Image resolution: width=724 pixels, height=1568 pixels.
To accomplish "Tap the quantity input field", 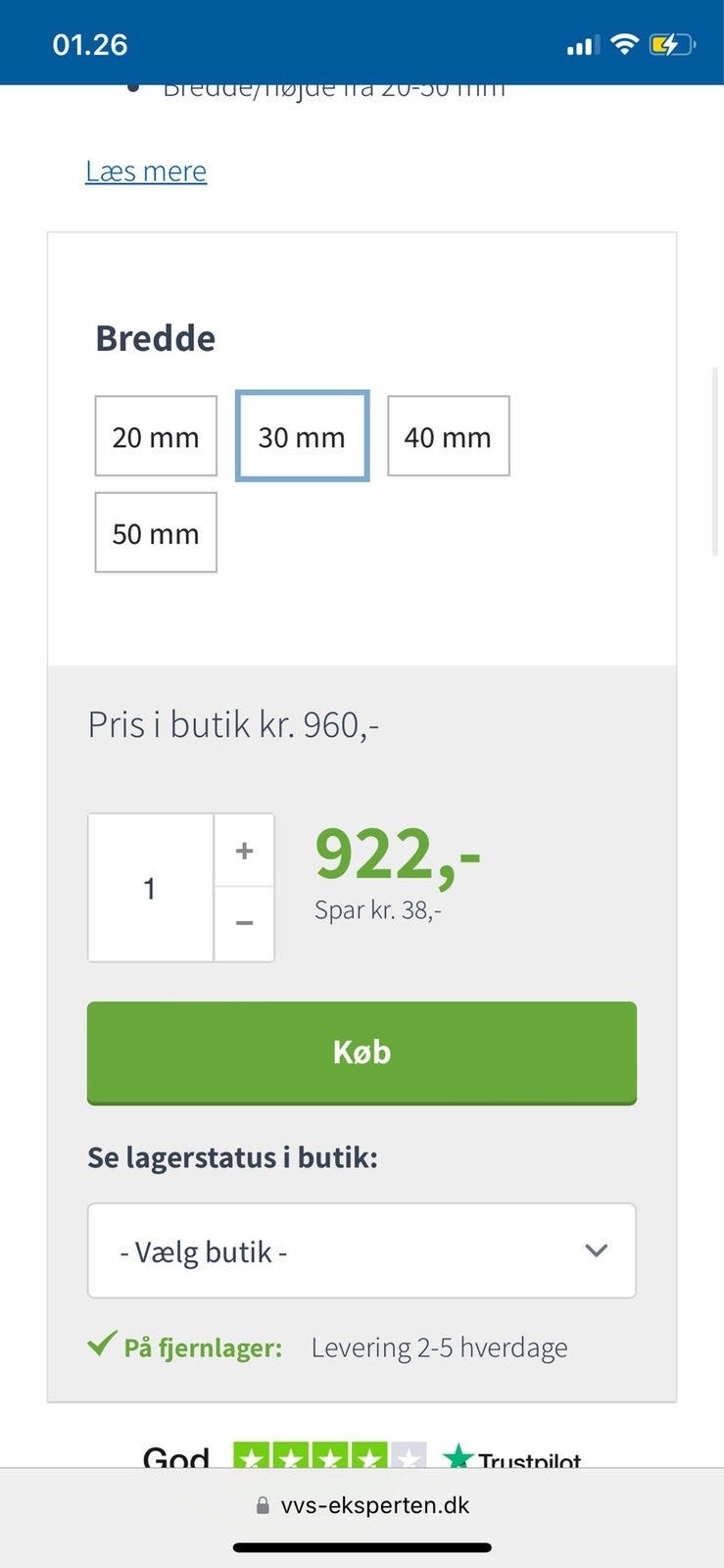I will click(x=151, y=888).
